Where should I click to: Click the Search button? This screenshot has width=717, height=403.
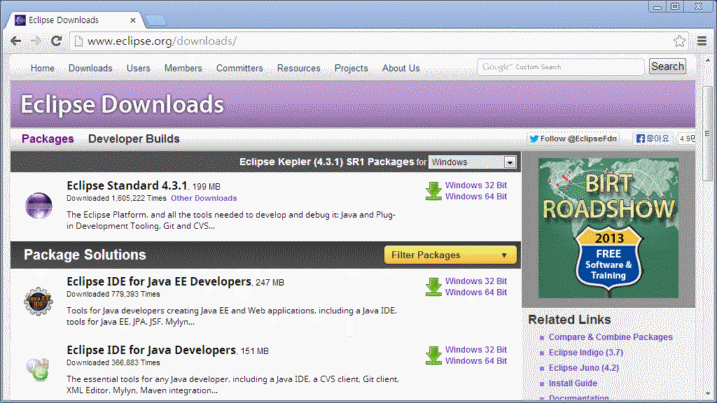click(668, 66)
